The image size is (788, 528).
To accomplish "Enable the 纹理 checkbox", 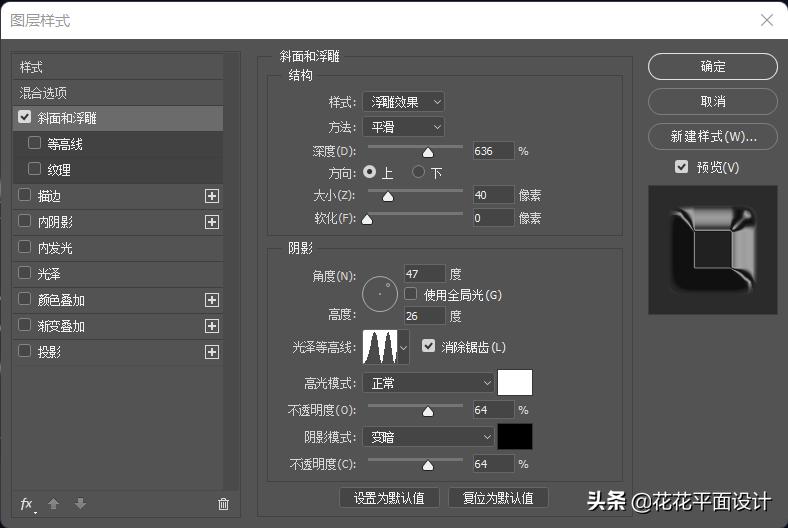I will tap(34, 169).
